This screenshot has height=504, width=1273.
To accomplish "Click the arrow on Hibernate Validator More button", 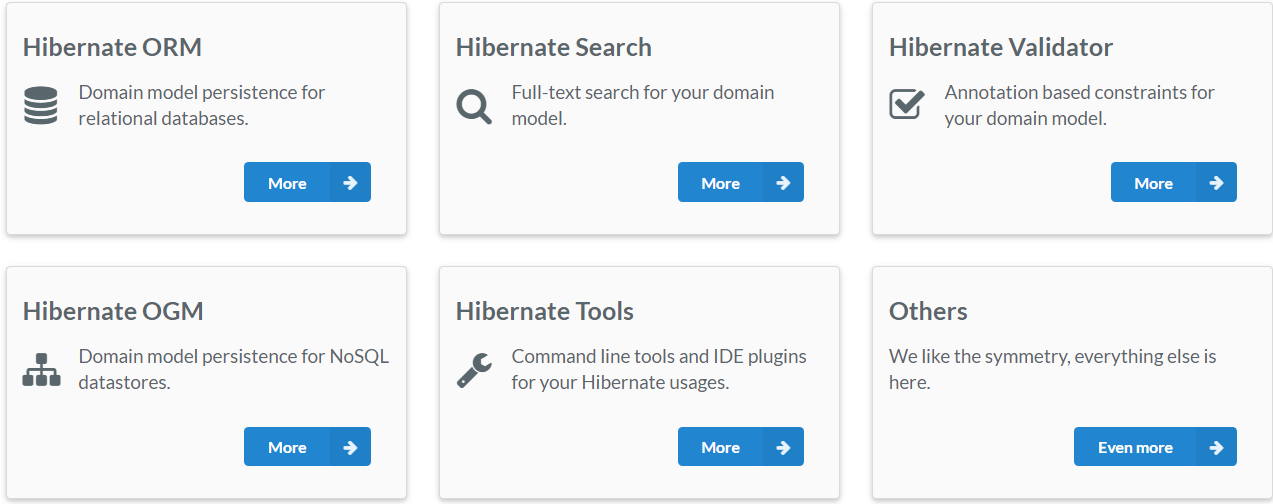I will point(1216,183).
